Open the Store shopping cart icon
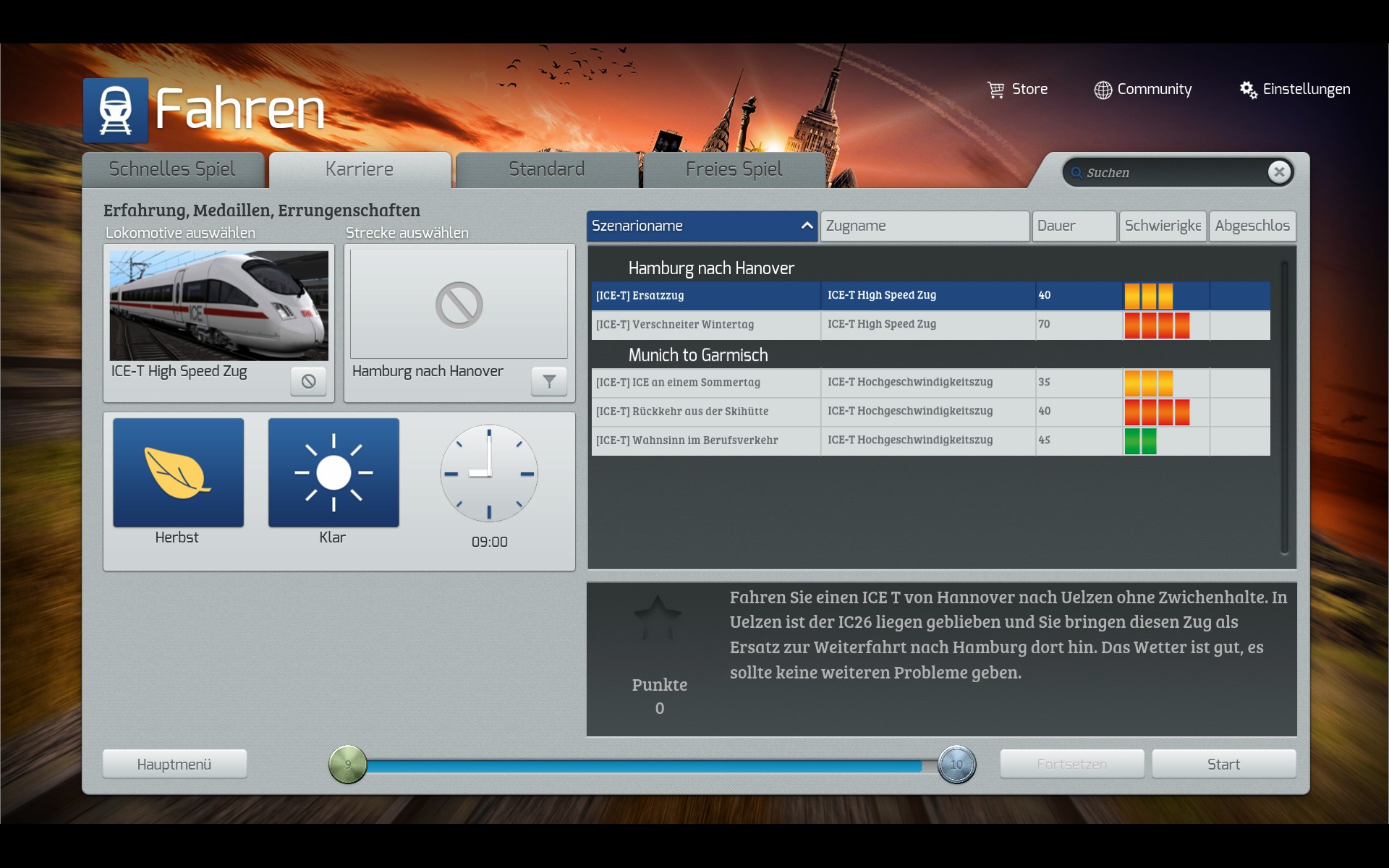This screenshot has height=868, width=1389. (x=996, y=90)
